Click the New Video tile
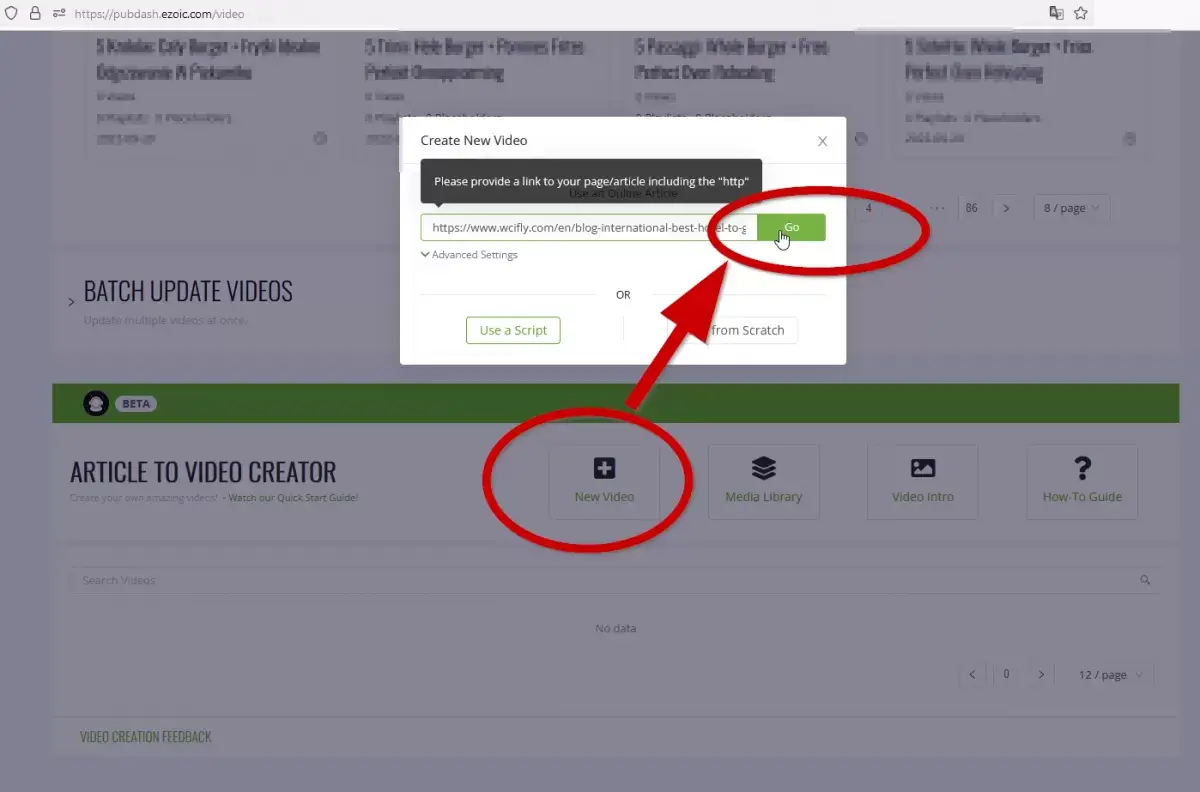The width and height of the screenshot is (1200, 792). 604,482
